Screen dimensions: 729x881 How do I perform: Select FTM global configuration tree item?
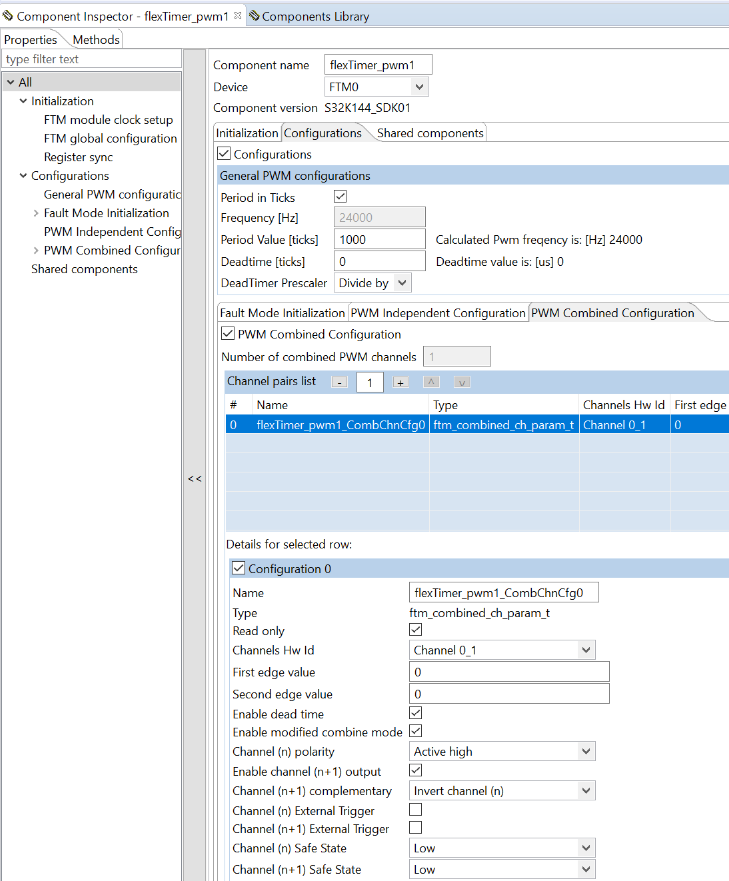[x=110, y=138]
